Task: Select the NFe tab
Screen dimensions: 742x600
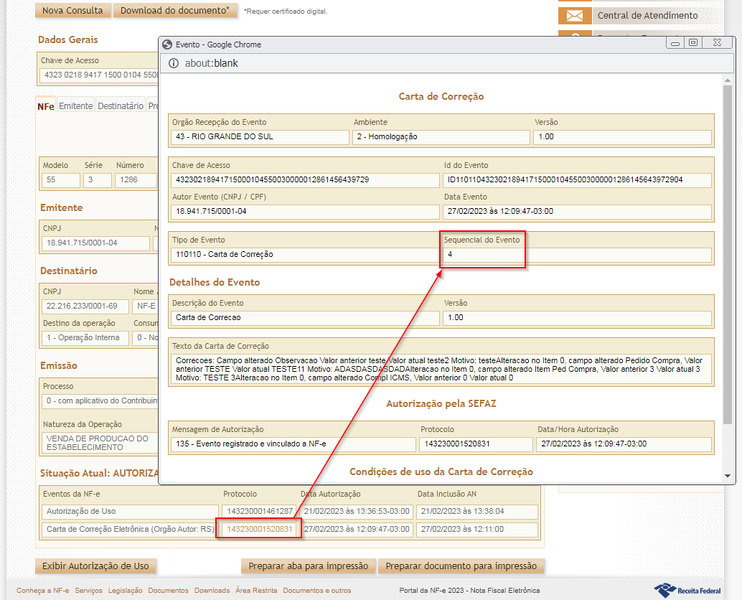Action: tap(46, 106)
